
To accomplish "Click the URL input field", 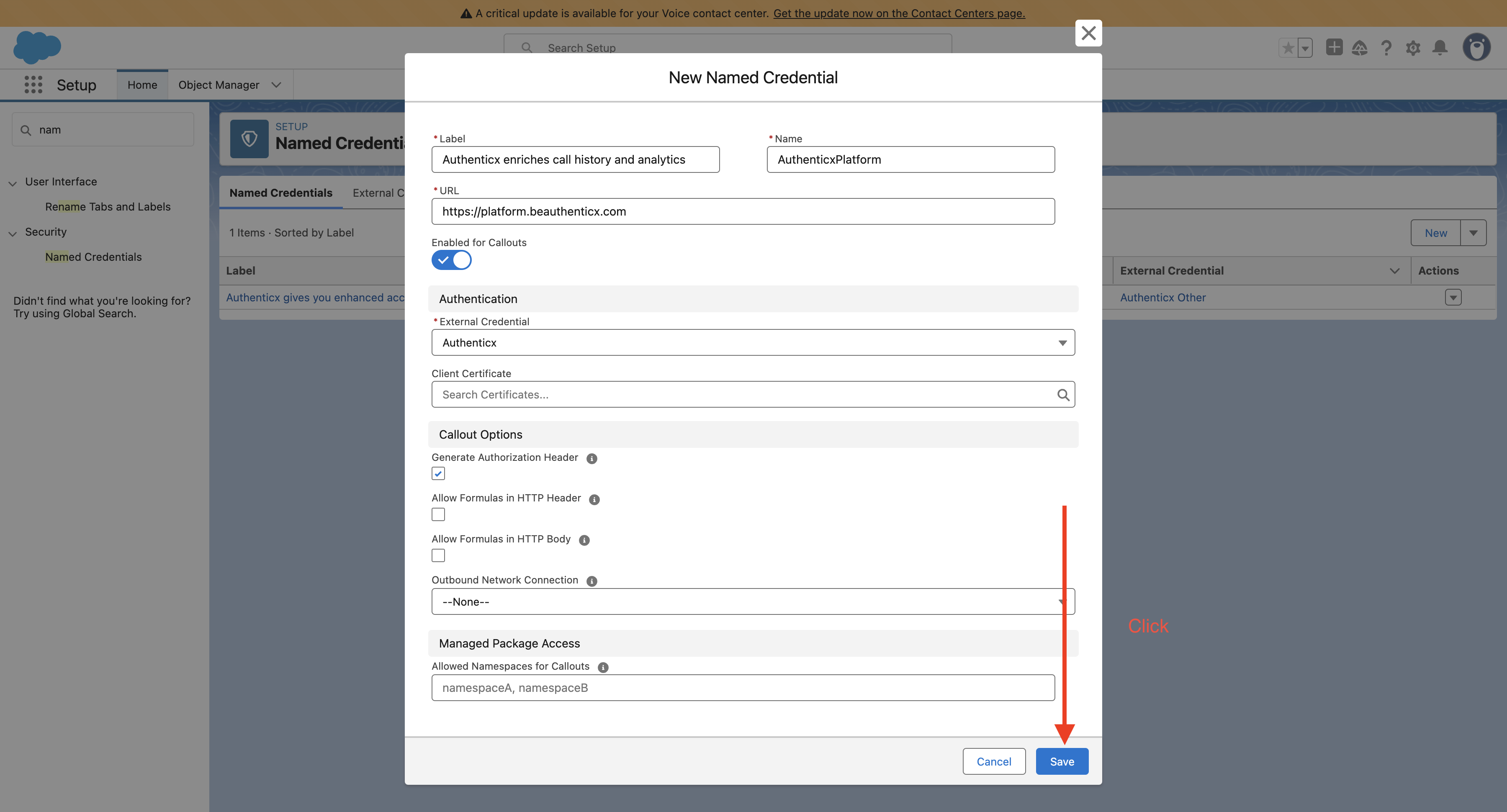I will click(x=743, y=211).
